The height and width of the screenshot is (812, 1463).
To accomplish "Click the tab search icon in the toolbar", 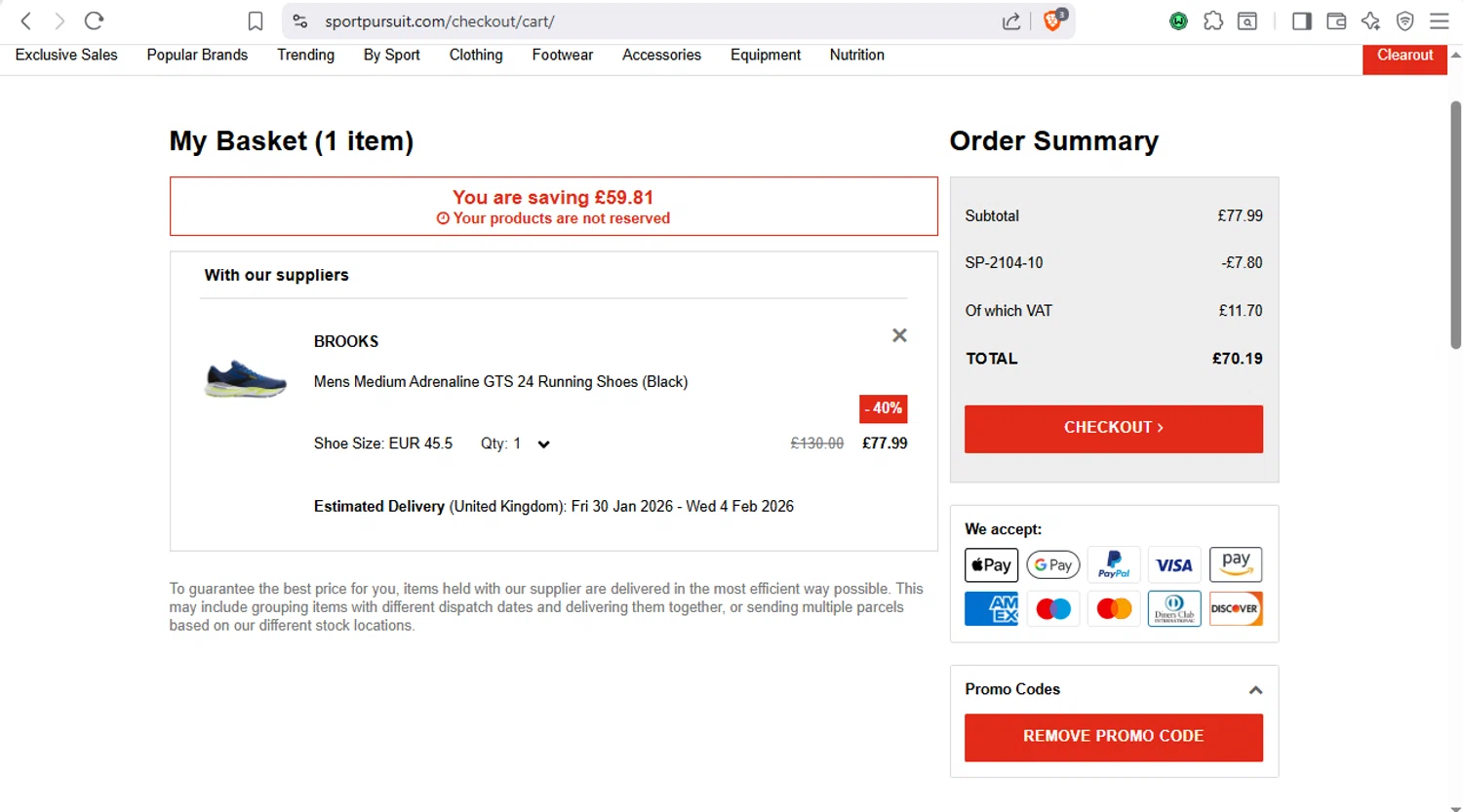I will tap(1247, 20).
